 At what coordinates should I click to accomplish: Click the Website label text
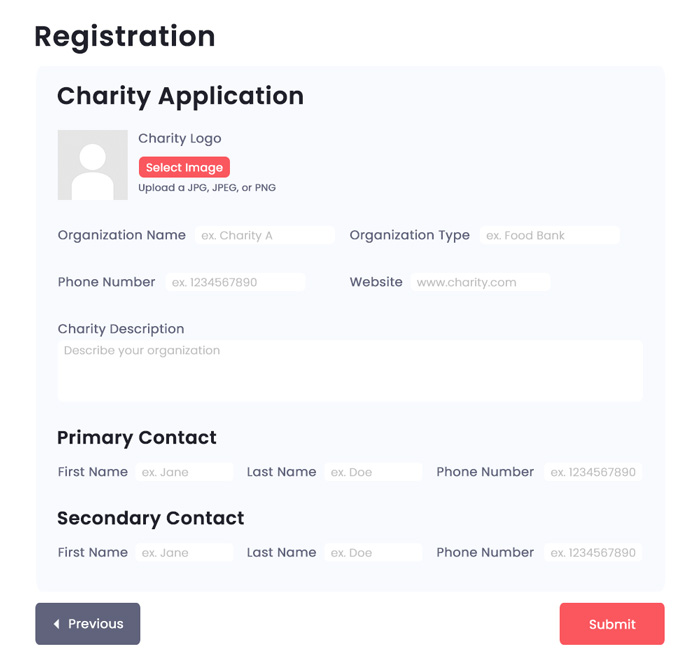point(376,282)
